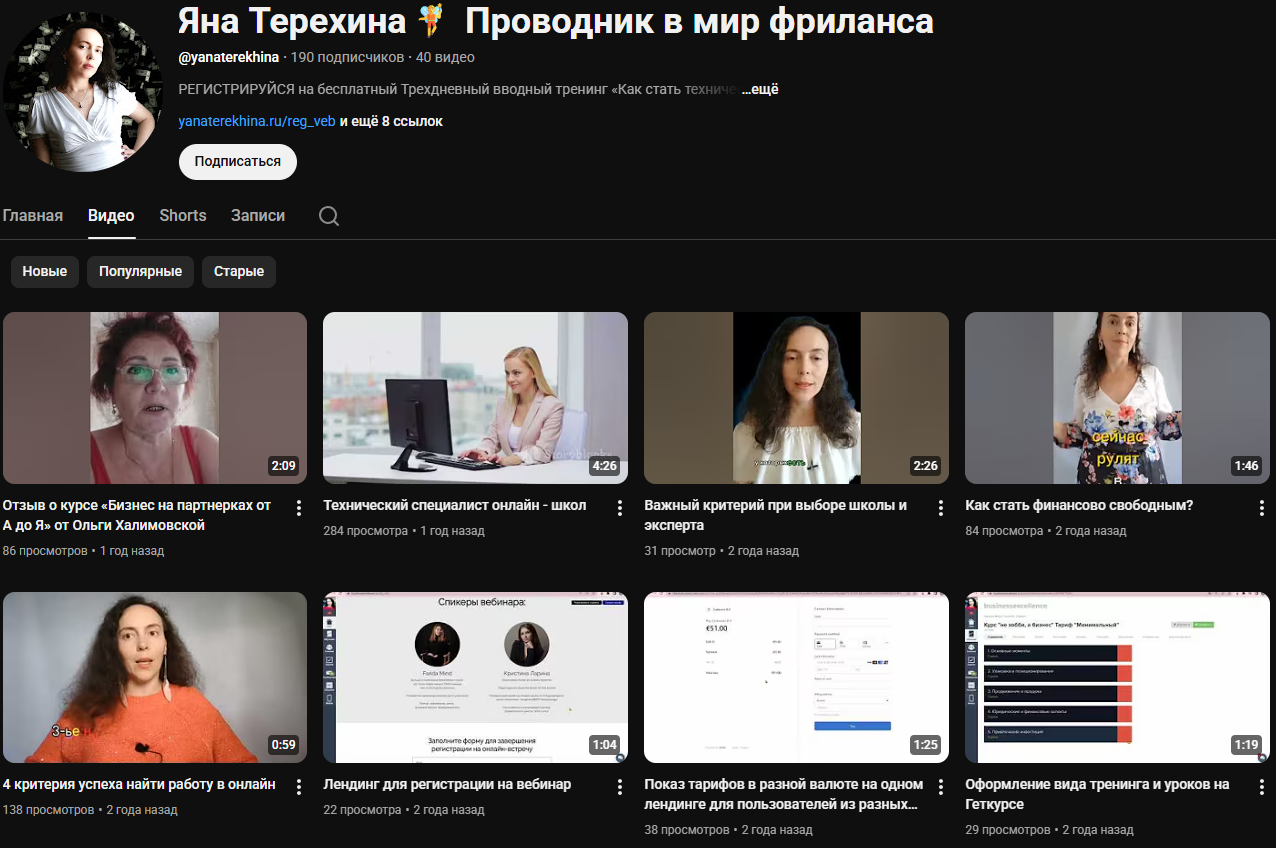
Task: Open the channel search icon
Action: 329,216
